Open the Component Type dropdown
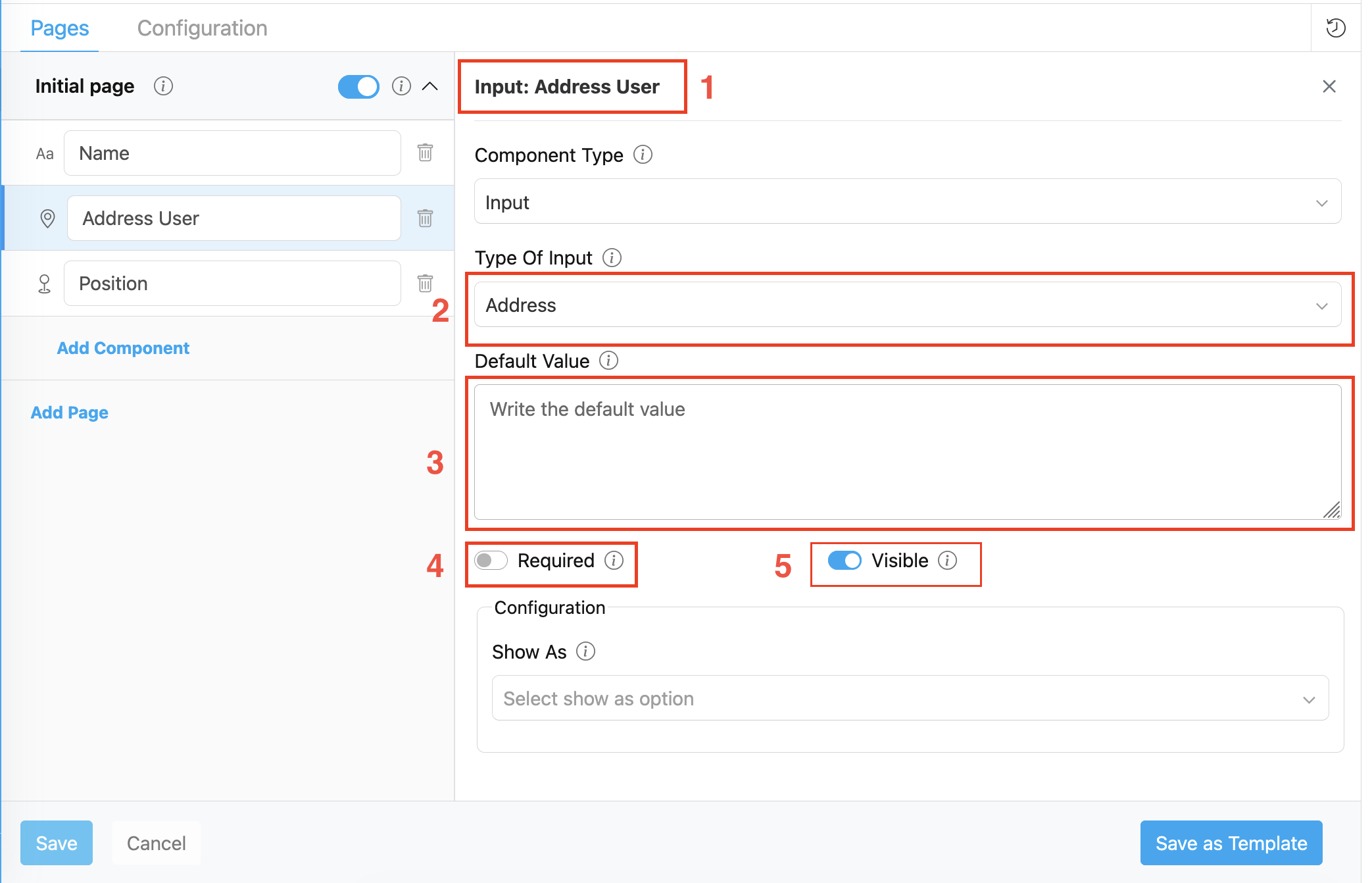The width and height of the screenshot is (1372, 883). click(x=908, y=201)
